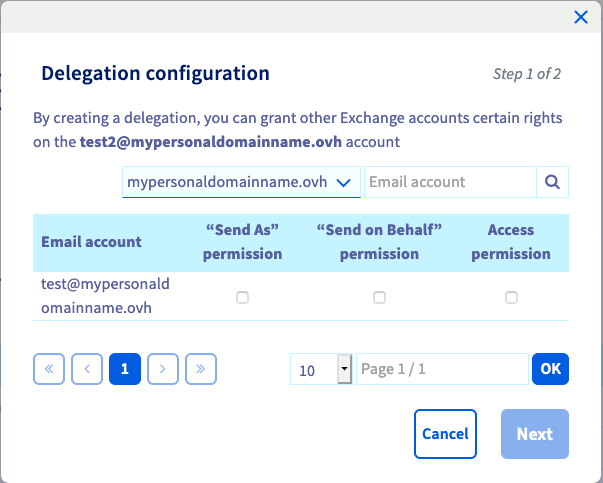Viewport: 603px width, 483px height.
Task: Check Access permission for test account
Action: click(x=511, y=297)
